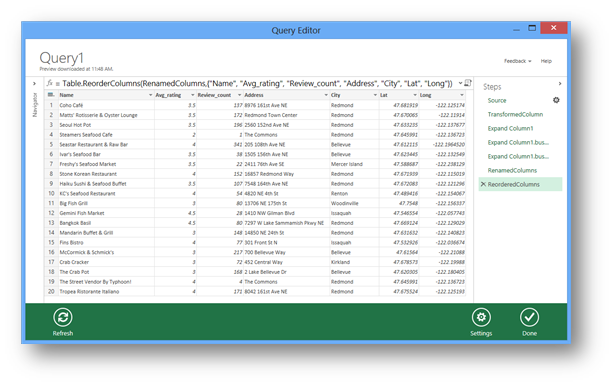This screenshot has height=386, width=613.
Task: Select the Expand Column1 step
Action: [x=510, y=128]
